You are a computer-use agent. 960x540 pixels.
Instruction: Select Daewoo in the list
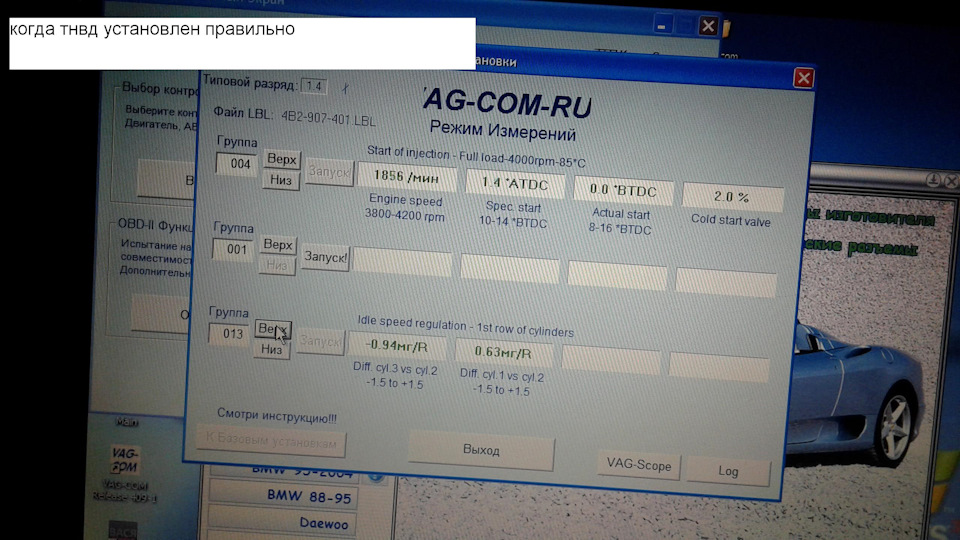tap(324, 523)
